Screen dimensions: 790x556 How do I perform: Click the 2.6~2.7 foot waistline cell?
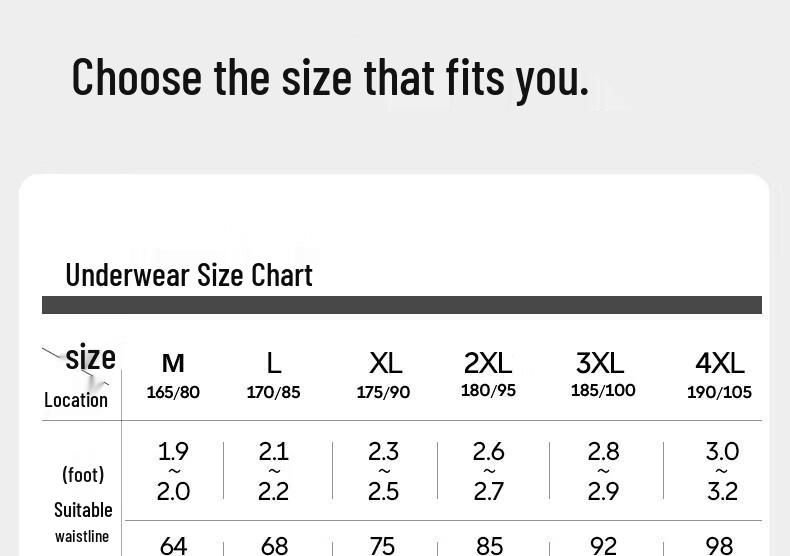488,471
